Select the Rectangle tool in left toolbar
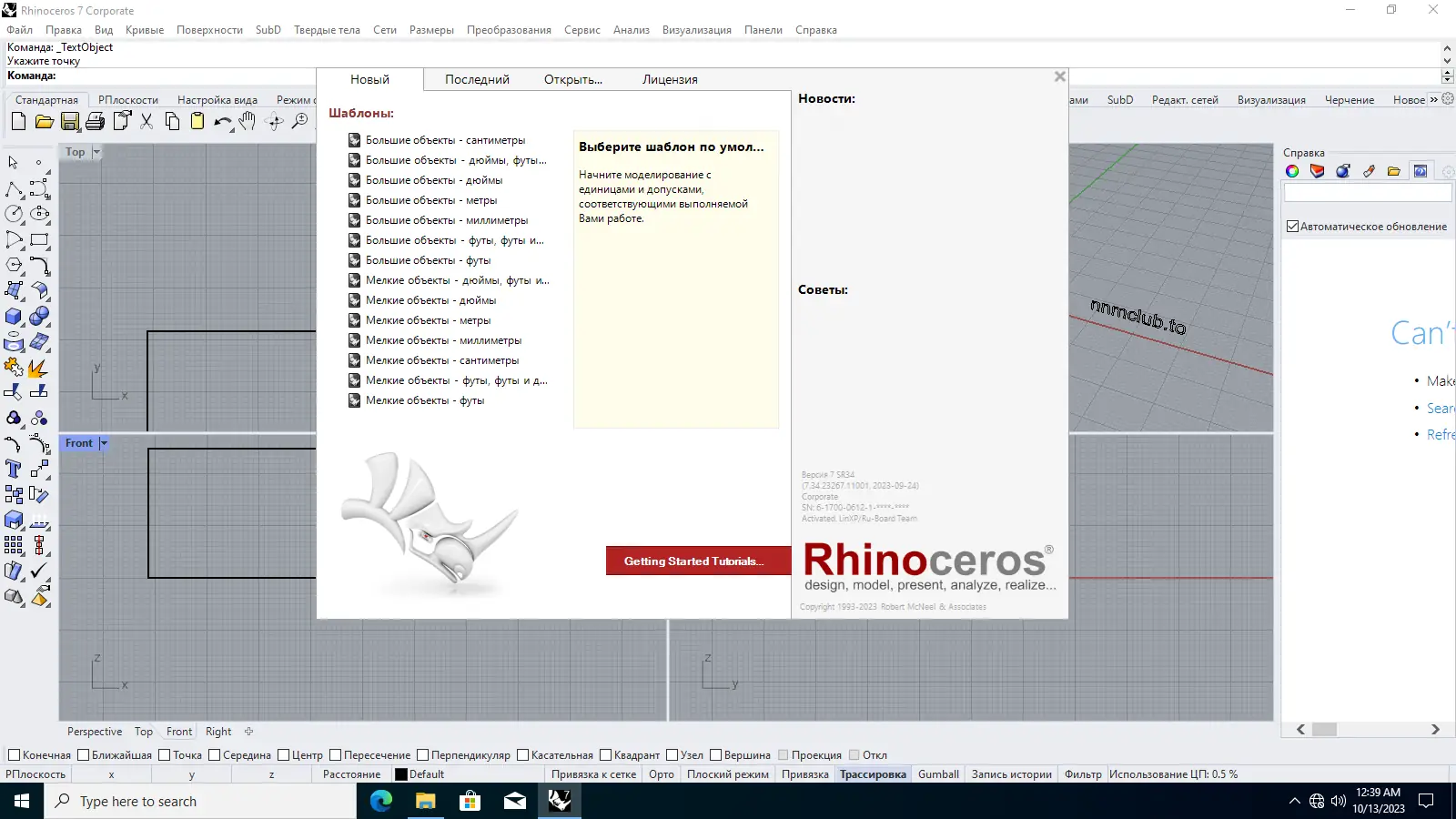This screenshot has height=819, width=1456. 40,240
